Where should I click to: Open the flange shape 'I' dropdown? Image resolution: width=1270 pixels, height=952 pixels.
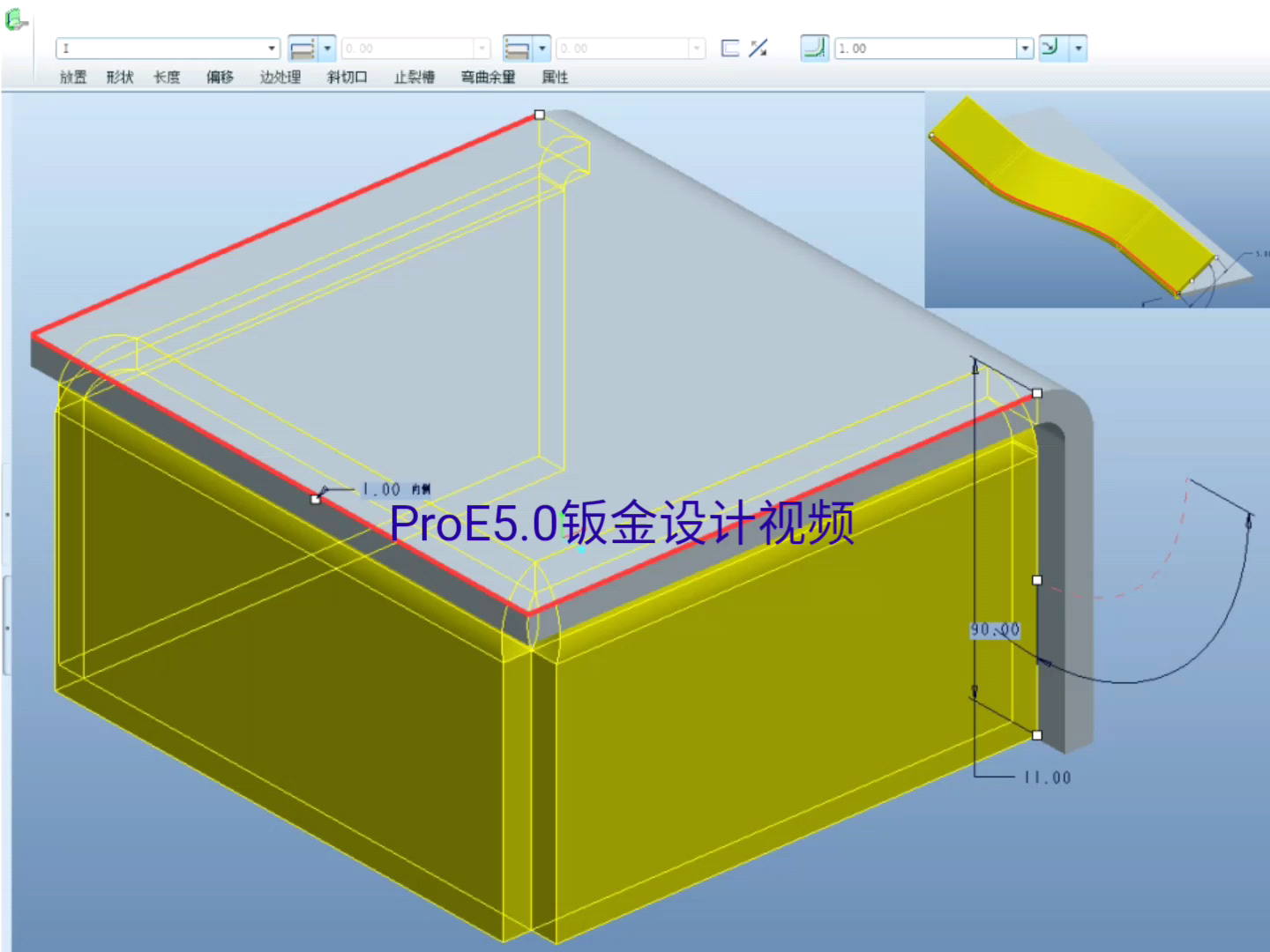[x=273, y=48]
